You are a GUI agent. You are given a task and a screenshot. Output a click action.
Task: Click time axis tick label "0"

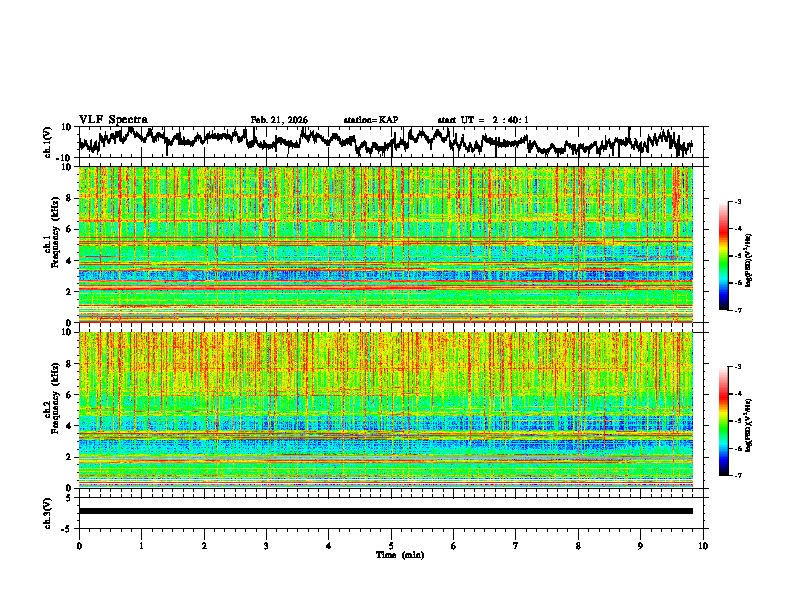(79, 546)
